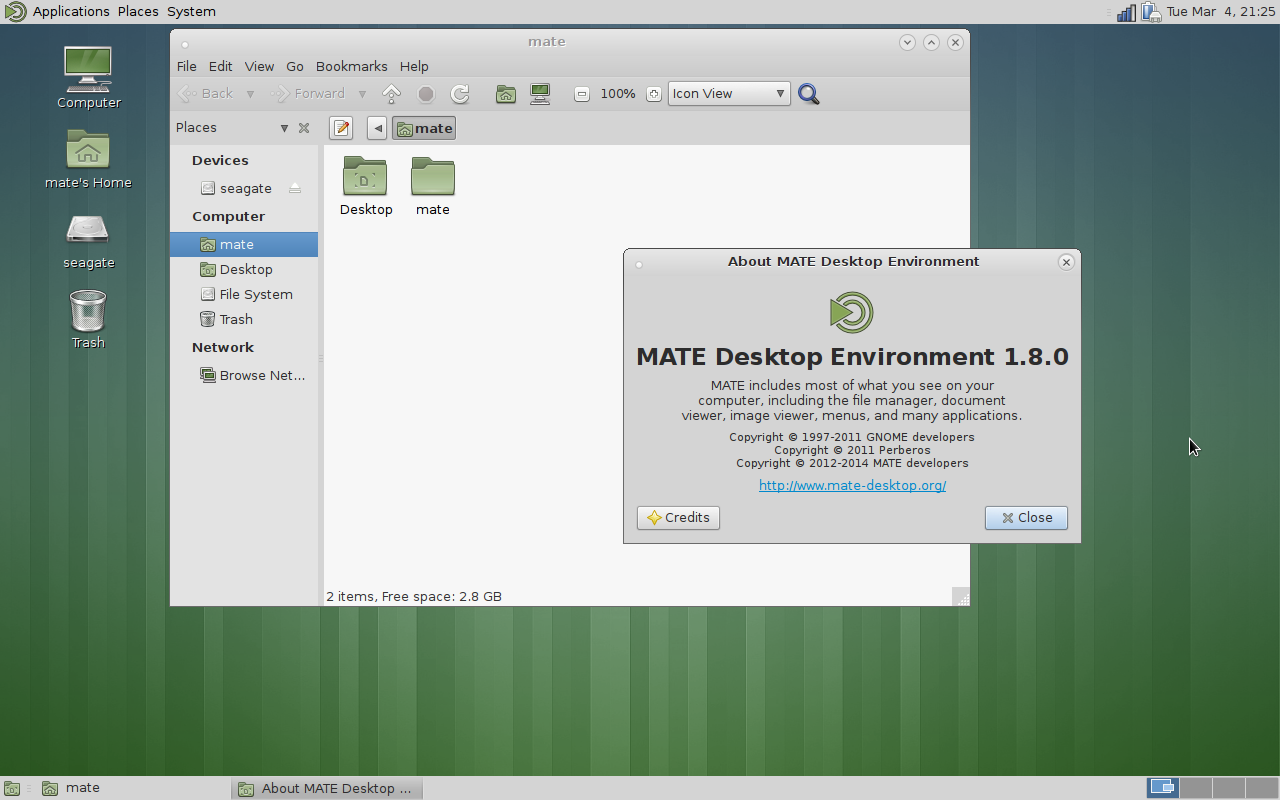The height and width of the screenshot is (800, 1280).
Task: Increase zoom with the zoom-in control
Action: pos(654,93)
